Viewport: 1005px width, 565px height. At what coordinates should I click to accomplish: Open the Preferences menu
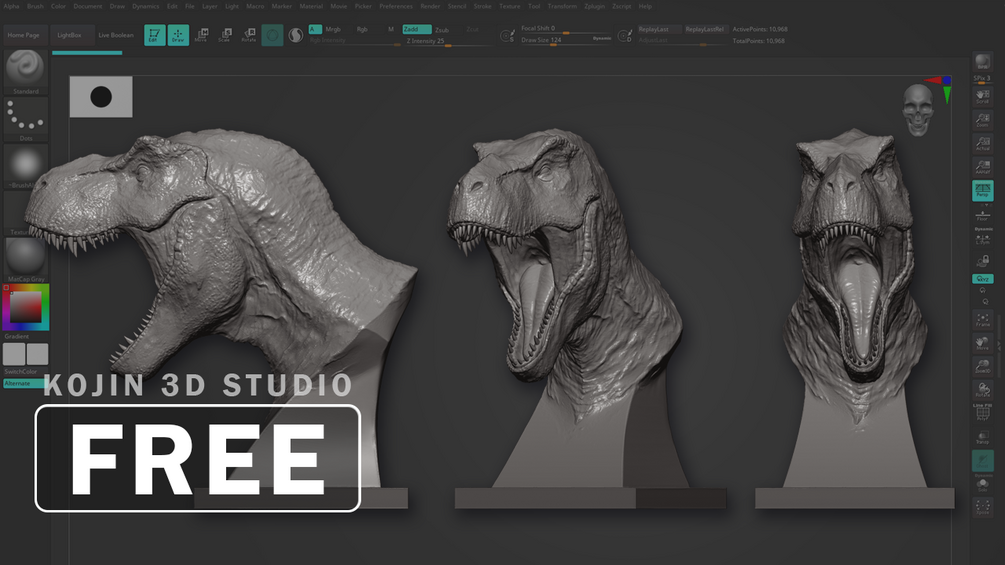click(396, 6)
